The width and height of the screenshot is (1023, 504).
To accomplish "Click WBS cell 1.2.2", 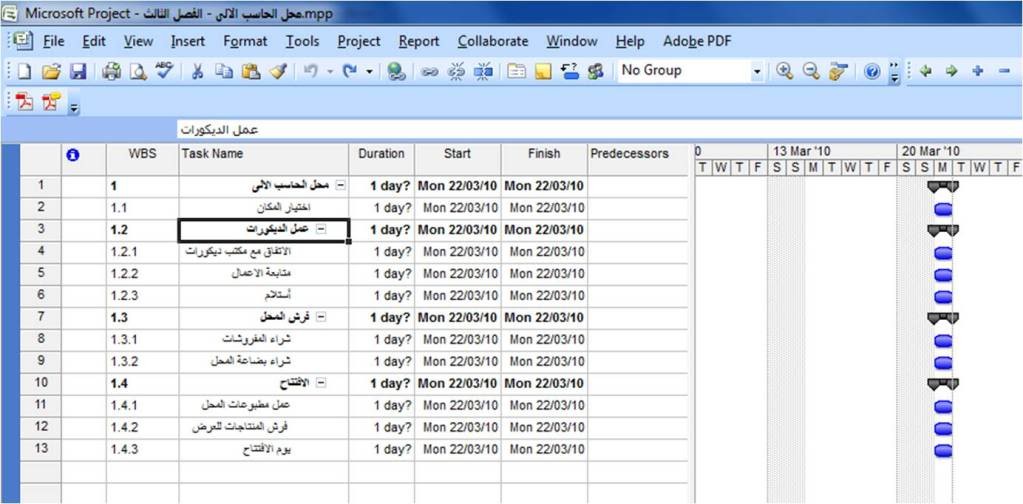I will pyautogui.click(x=142, y=274).
